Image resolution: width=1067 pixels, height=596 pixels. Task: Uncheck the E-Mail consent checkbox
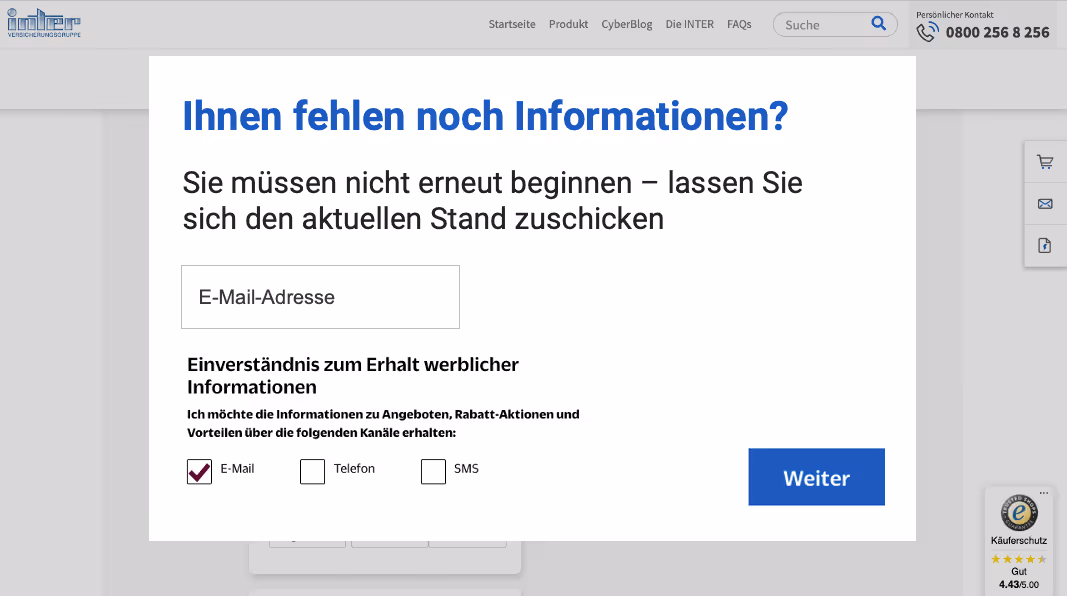click(x=198, y=470)
